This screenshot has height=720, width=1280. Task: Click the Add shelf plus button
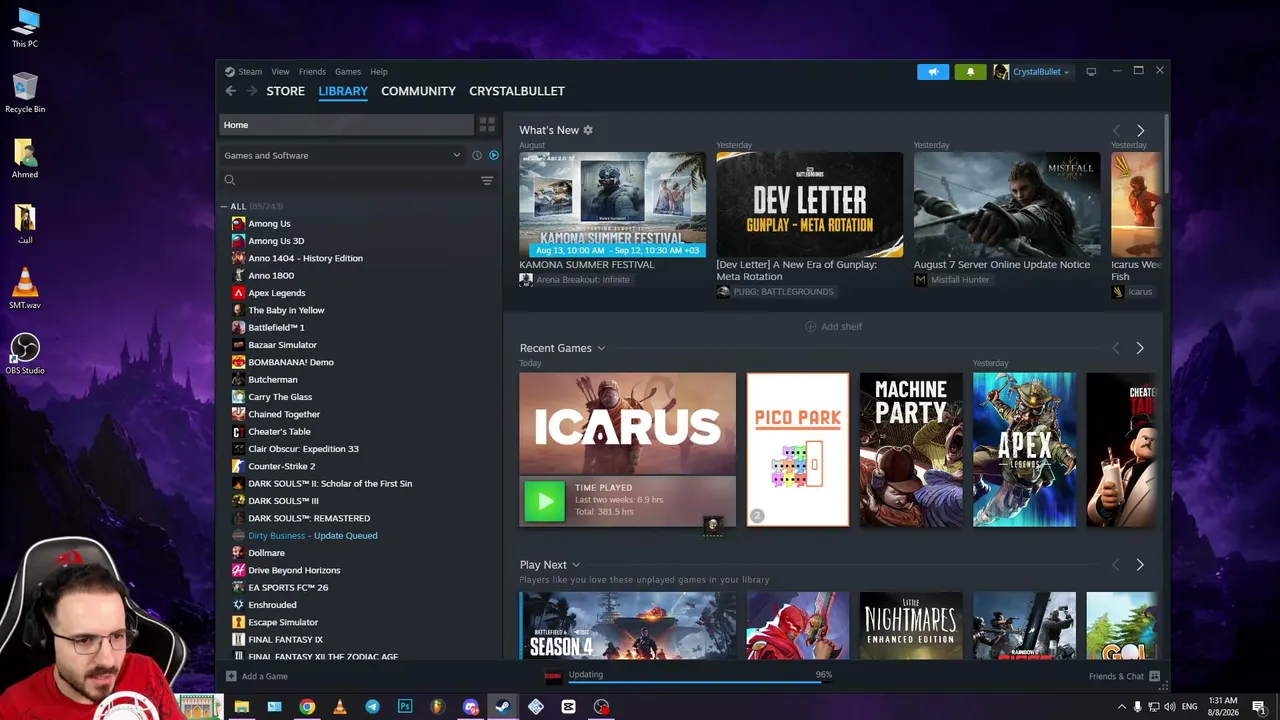point(810,327)
